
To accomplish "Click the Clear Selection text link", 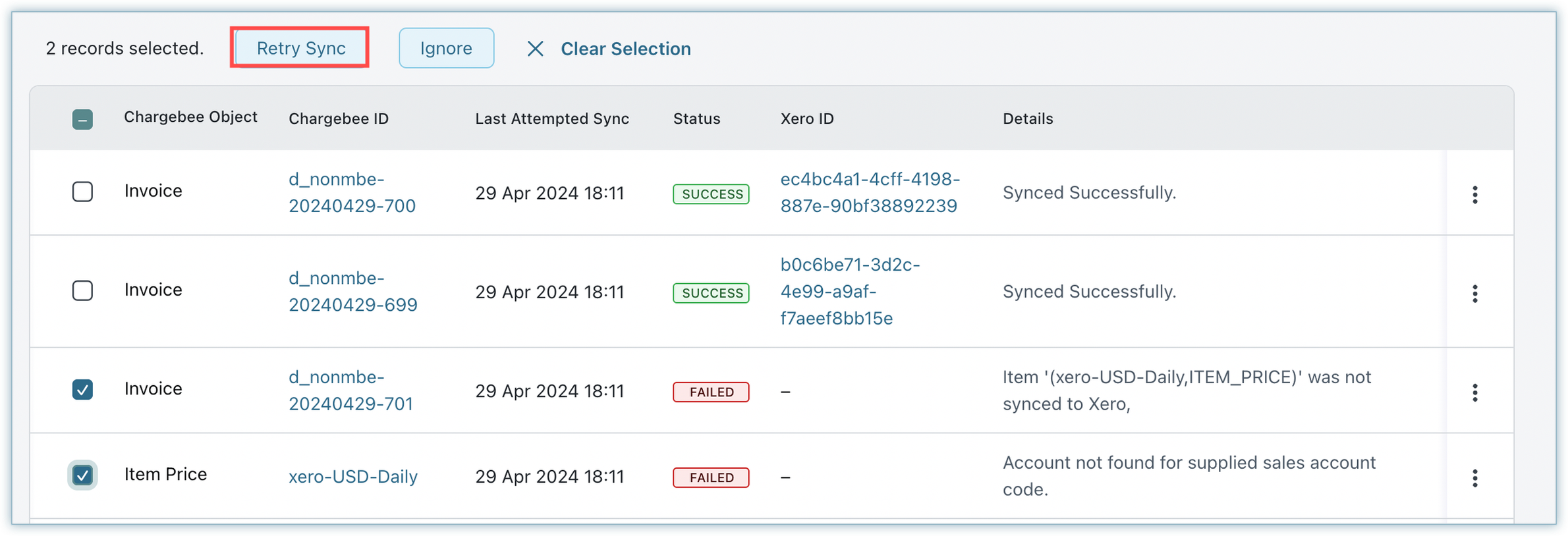I will pyautogui.click(x=625, y=49).
